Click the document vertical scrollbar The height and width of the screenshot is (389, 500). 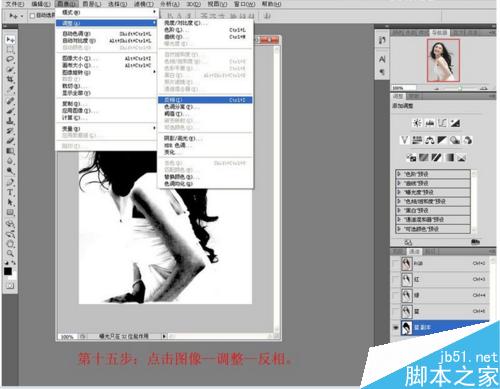tap(277, 190)
